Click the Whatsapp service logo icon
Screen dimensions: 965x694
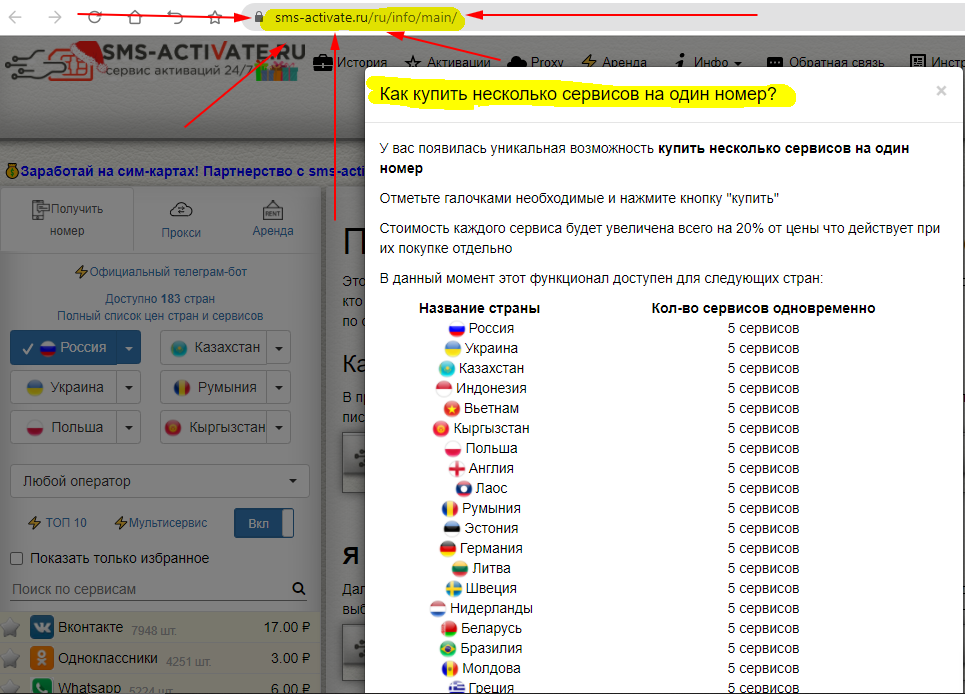click(x=42, y=686)
